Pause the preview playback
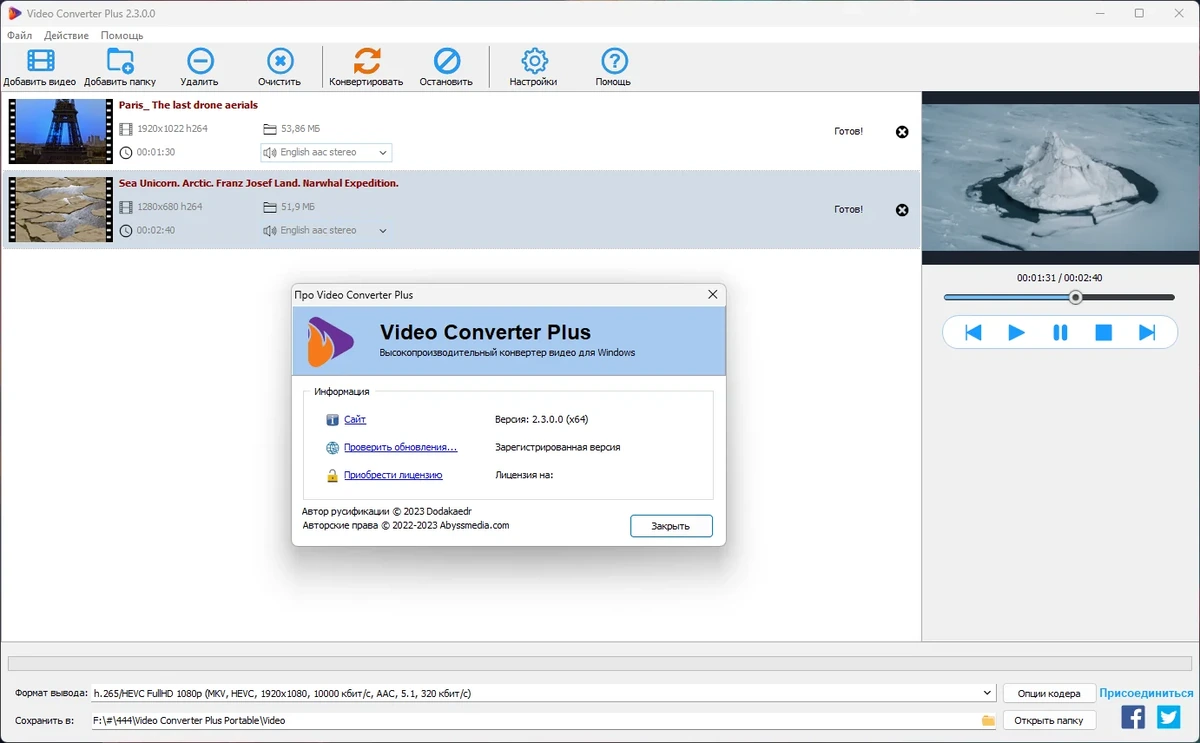 tap(1060, 333)
